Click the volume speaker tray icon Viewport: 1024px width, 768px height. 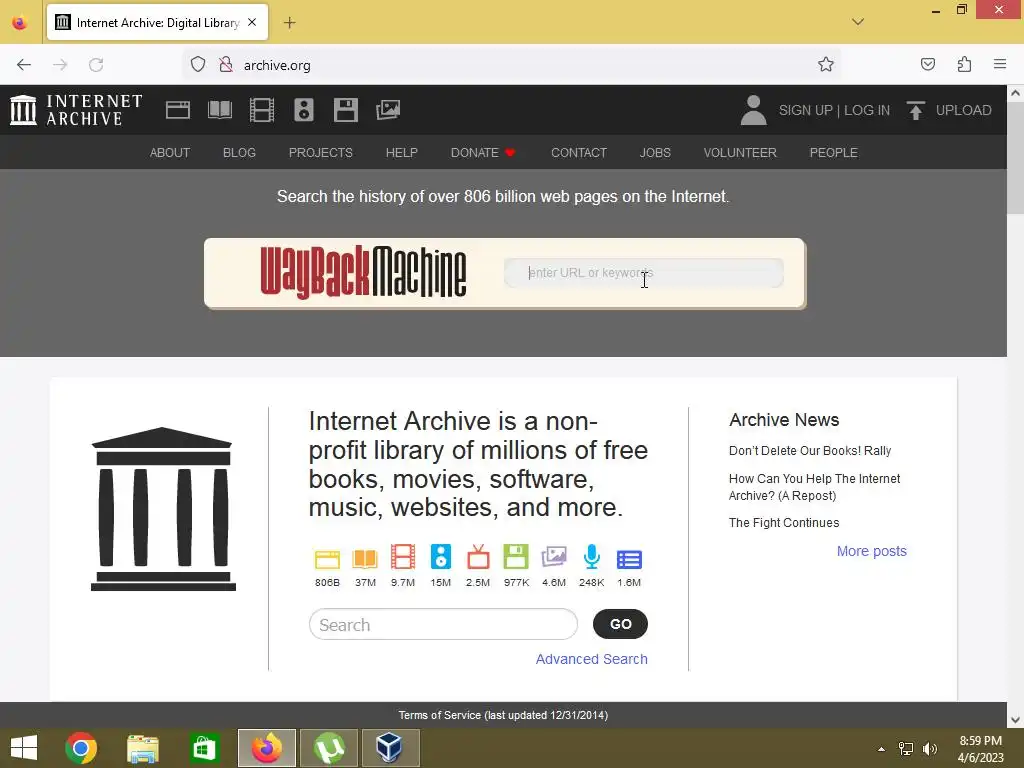[x=929, y=749]
